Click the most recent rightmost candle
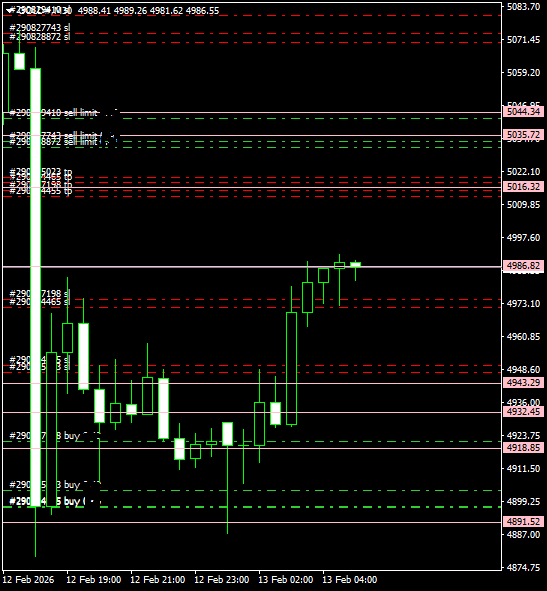 pyautogui.click(x=355, y=265)
